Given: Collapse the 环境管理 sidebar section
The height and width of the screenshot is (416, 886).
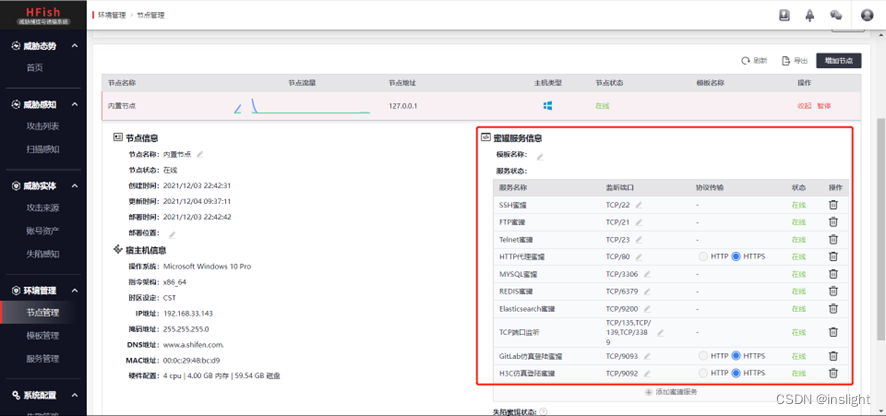Looking at the screenshot, I should click(x=75, y=291).
